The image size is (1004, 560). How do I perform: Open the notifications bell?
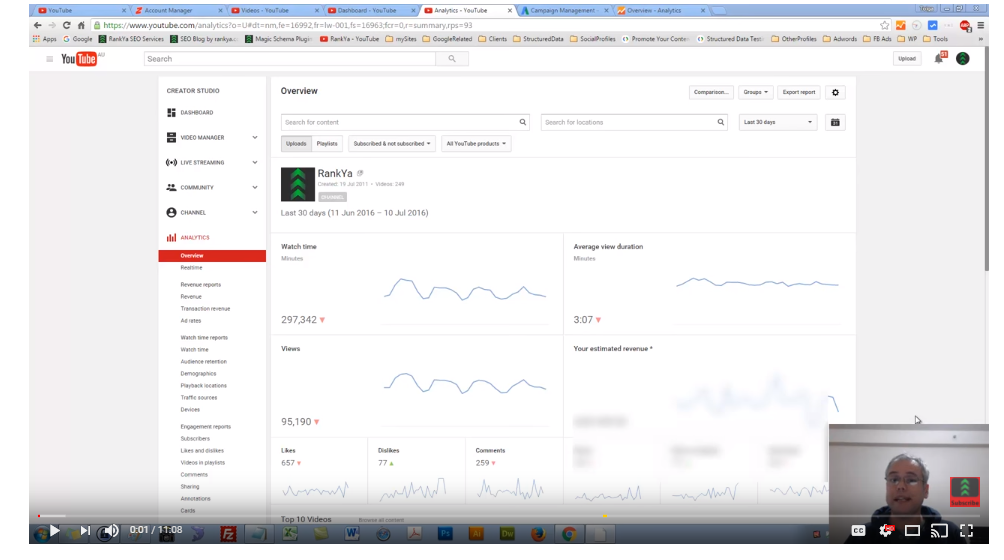(x=939, y=58)
